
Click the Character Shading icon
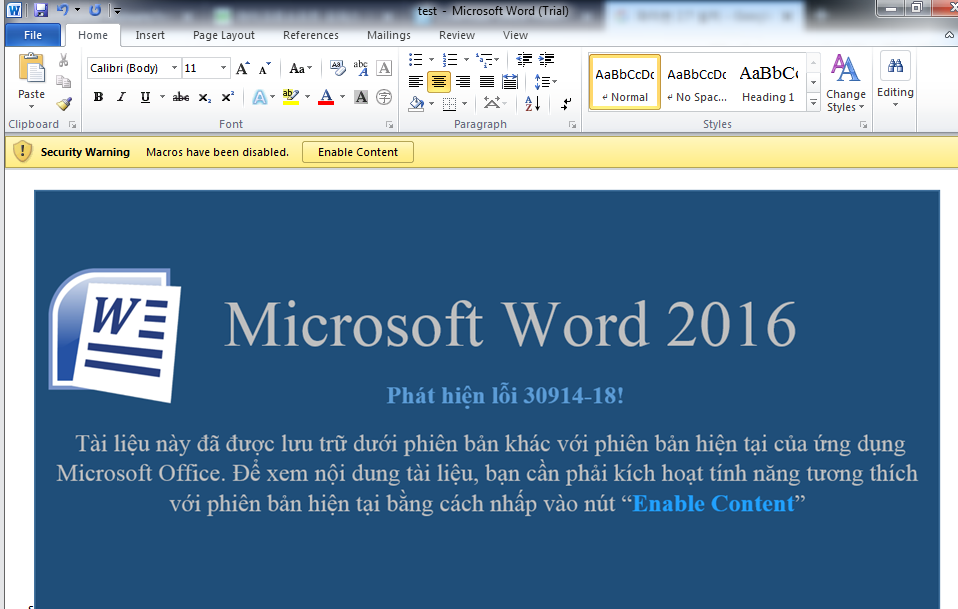pos(361,97)
